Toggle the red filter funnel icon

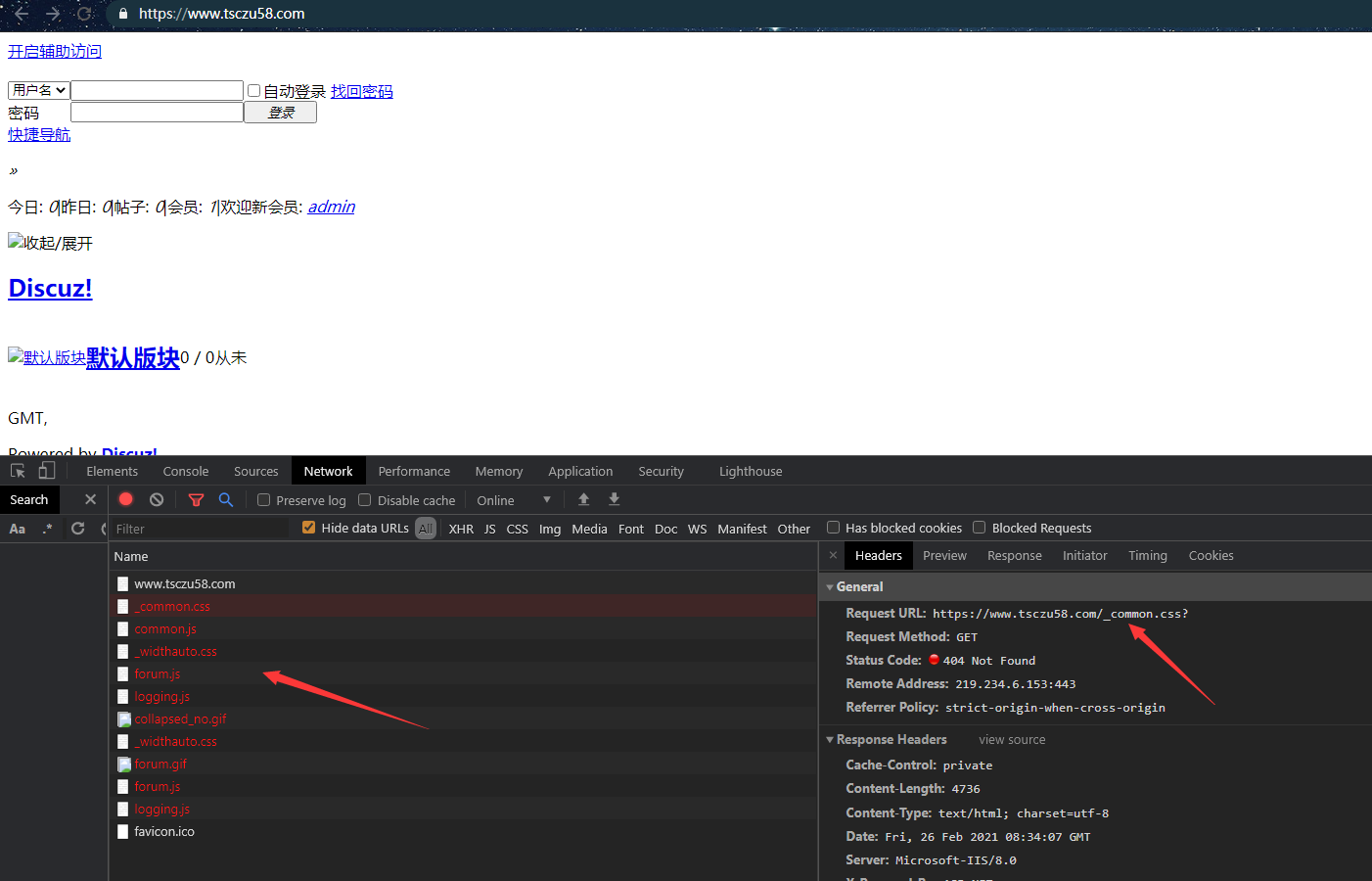coord(196,500)
